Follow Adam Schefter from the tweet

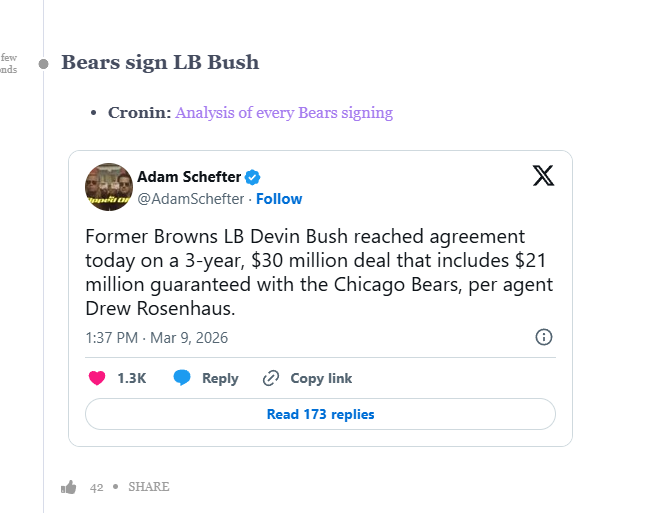(x=279, y=199)
